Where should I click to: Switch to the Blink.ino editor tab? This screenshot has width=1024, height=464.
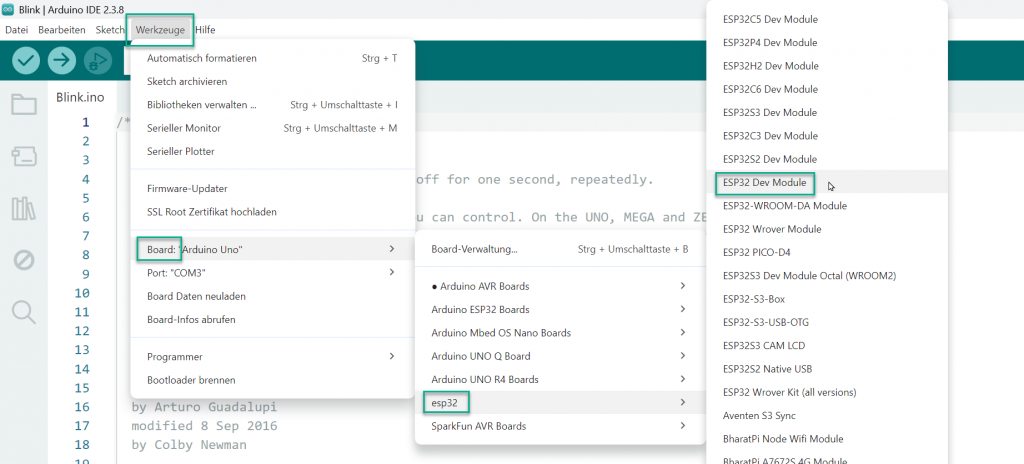(80, 97)
